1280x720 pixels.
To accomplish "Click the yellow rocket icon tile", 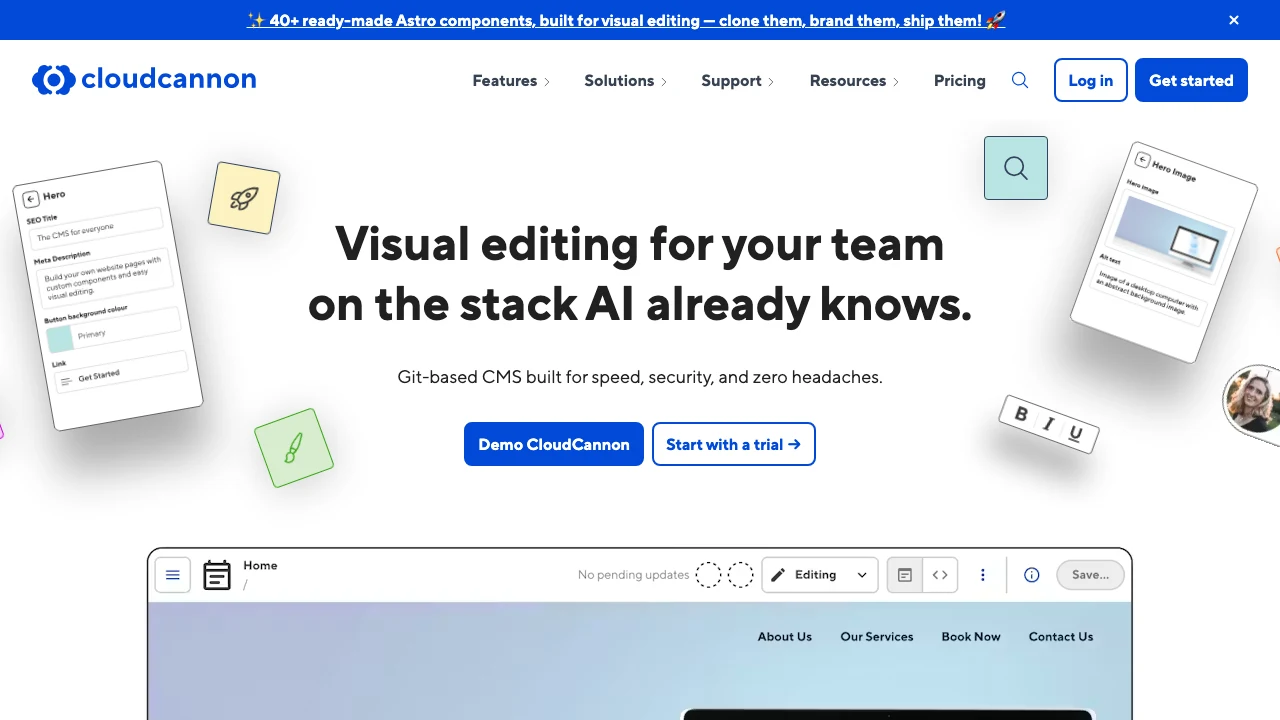I will (x=244, y=198).
